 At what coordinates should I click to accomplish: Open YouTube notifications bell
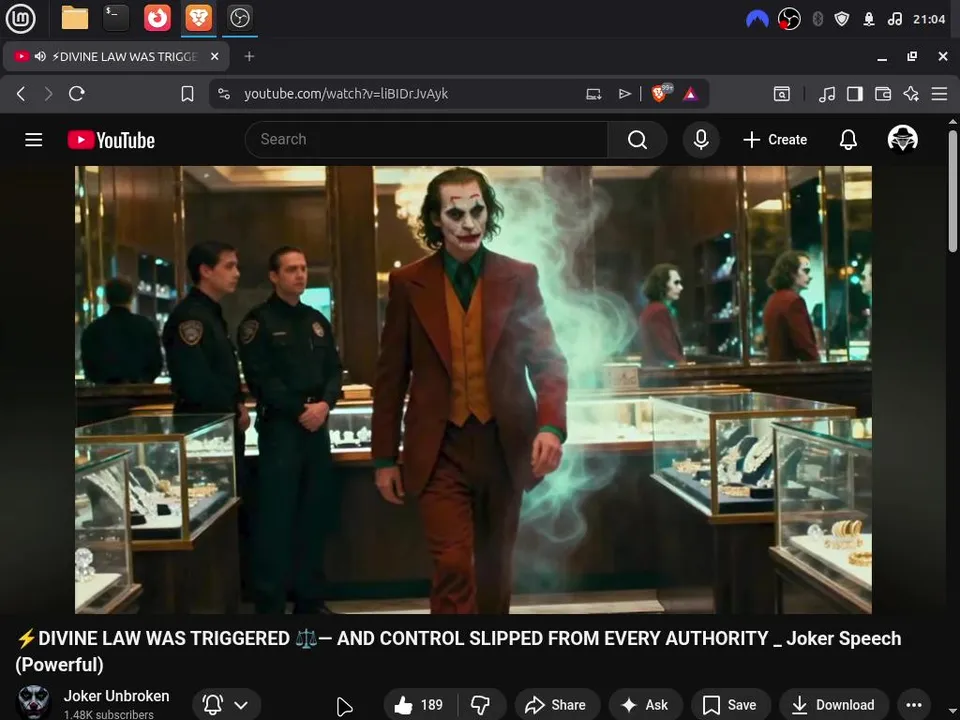tap(848, 140)
